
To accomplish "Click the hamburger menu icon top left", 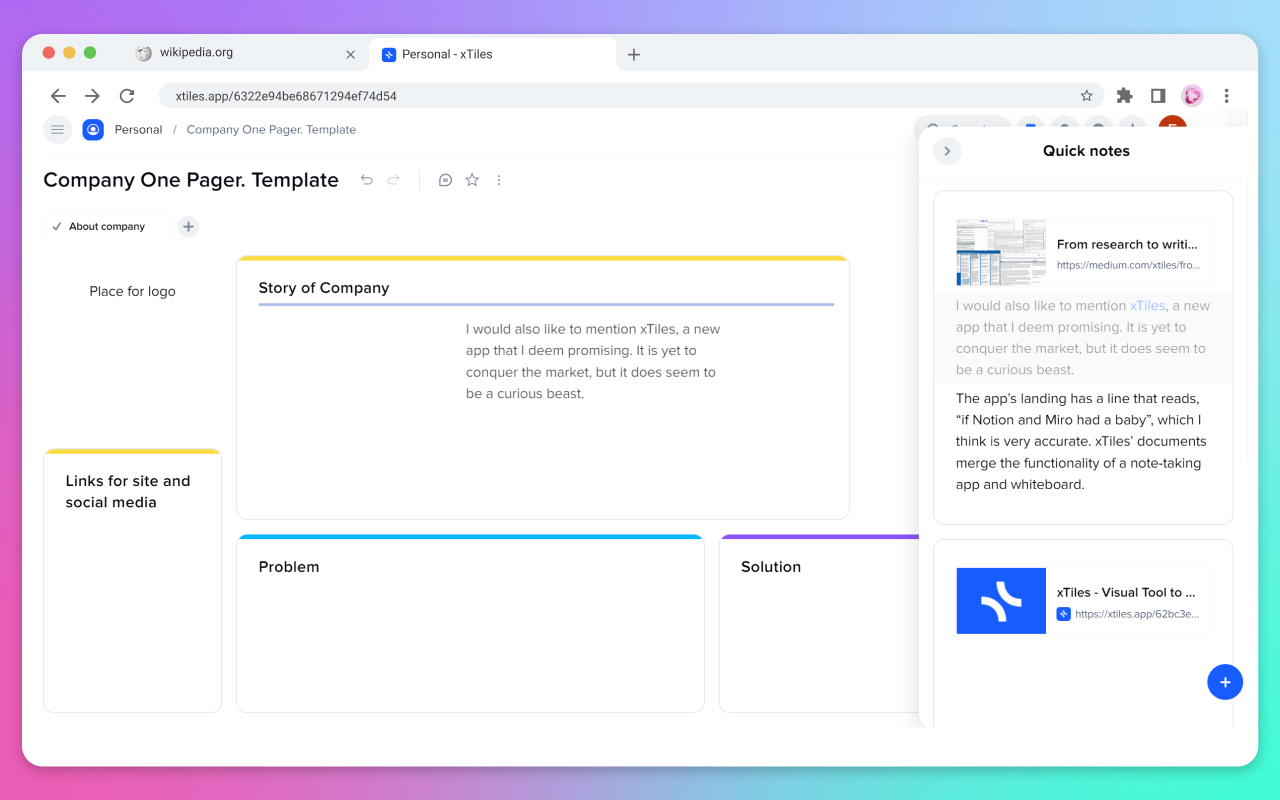I will click(57, 129).
